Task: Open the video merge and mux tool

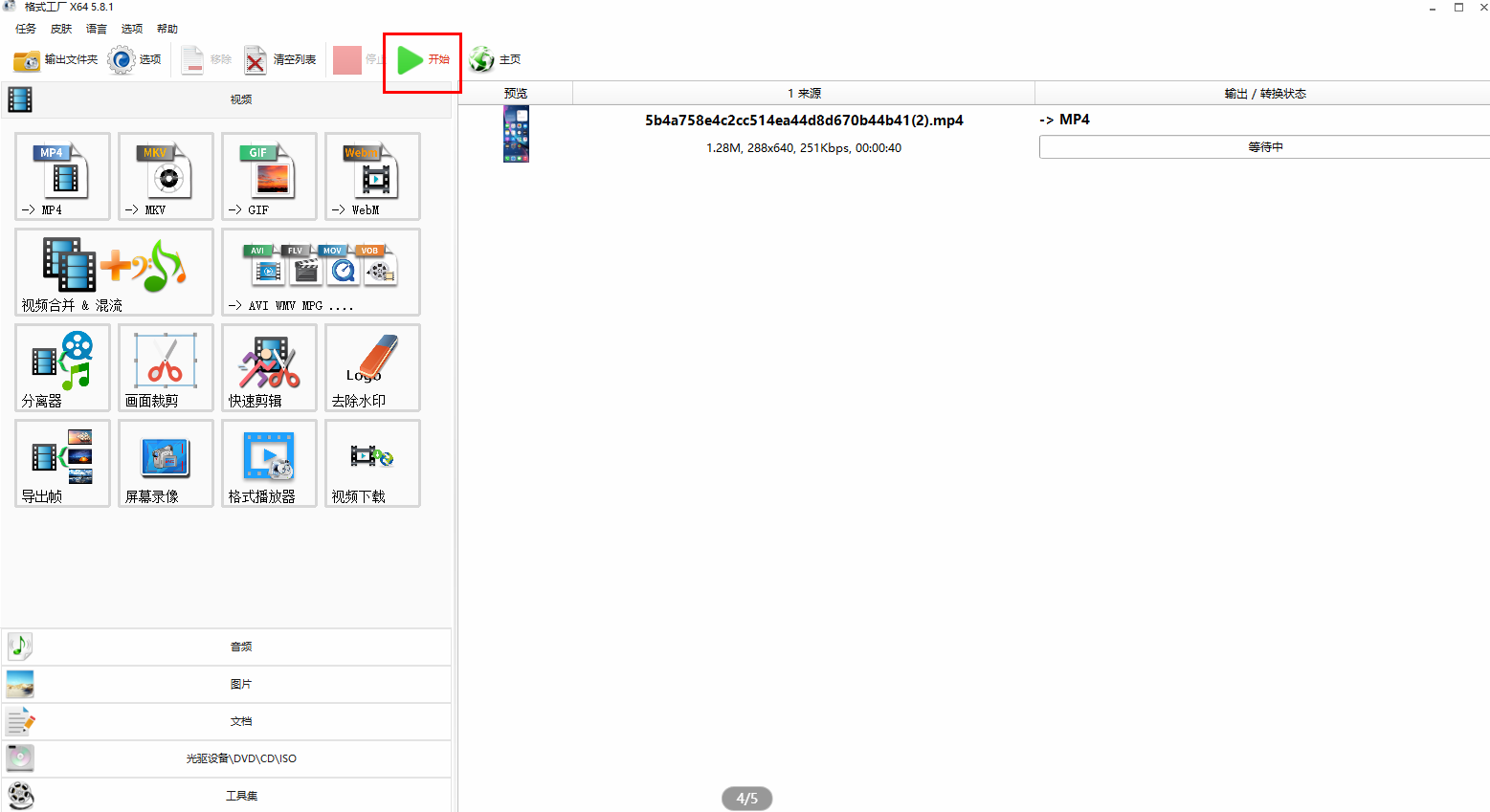Action: pyautogui.click(x=114, y=273)
